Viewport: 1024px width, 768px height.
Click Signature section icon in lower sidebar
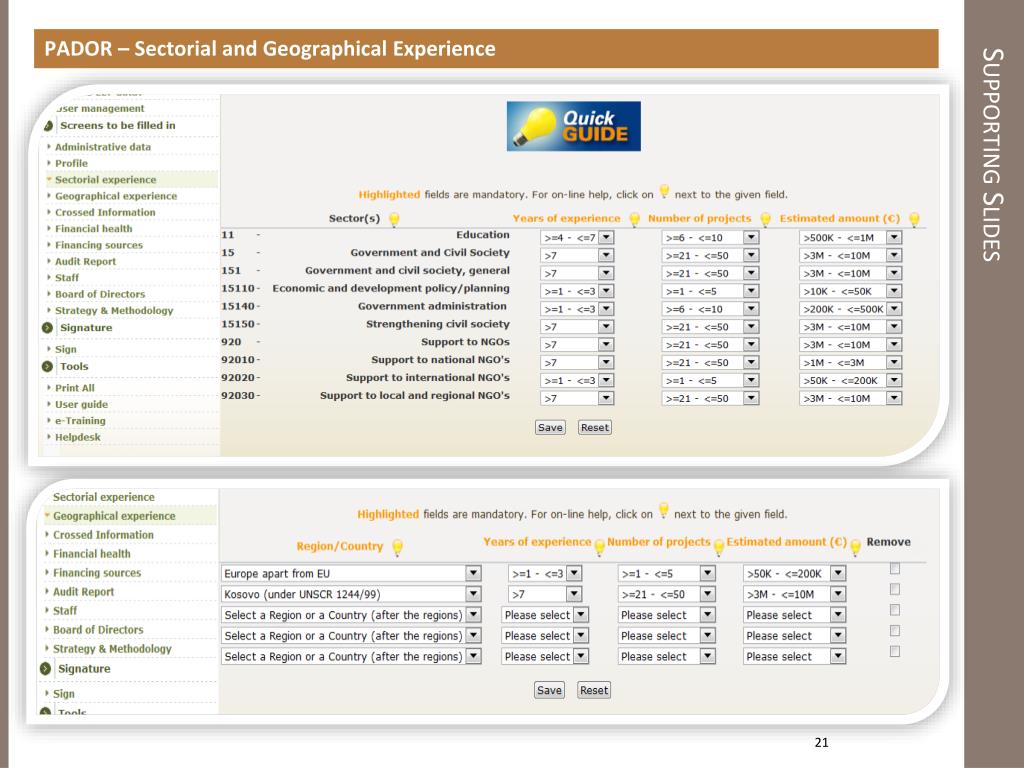[45, 669]
